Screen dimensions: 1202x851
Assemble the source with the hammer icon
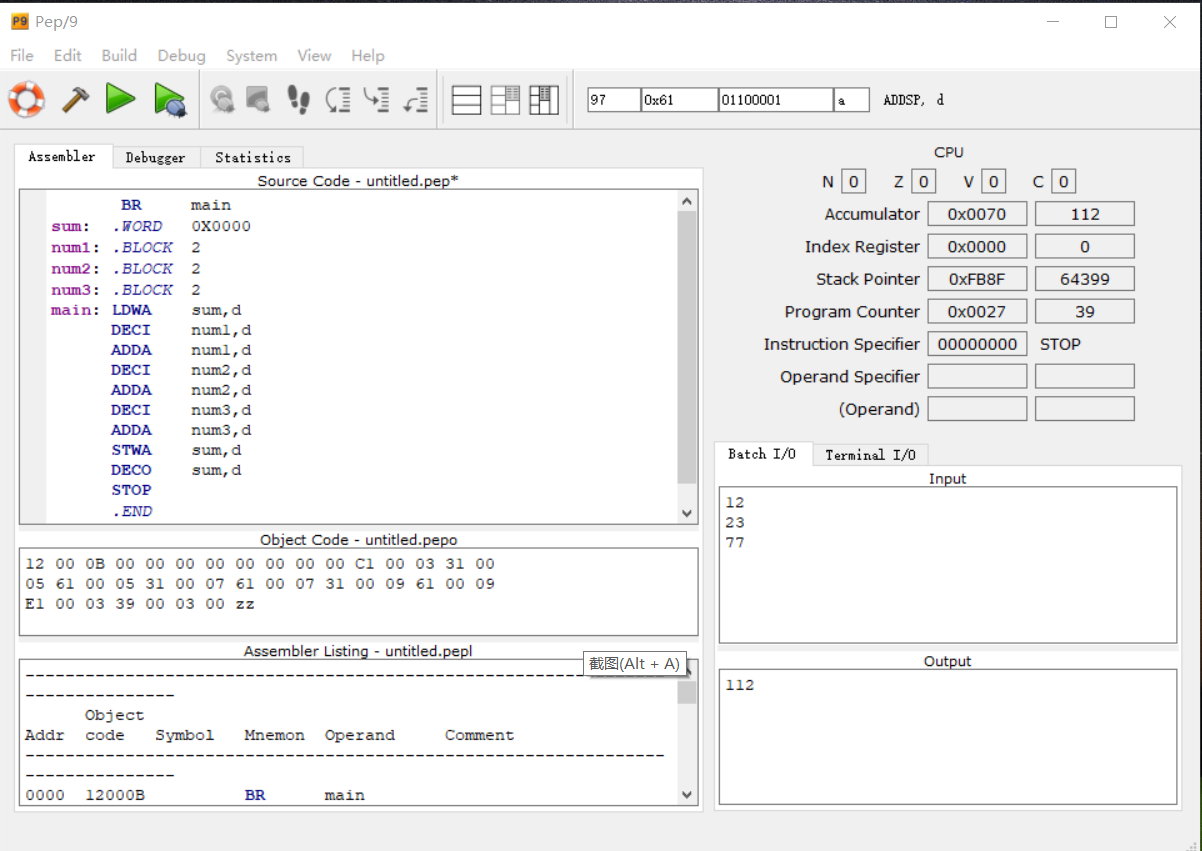[75, 99]
